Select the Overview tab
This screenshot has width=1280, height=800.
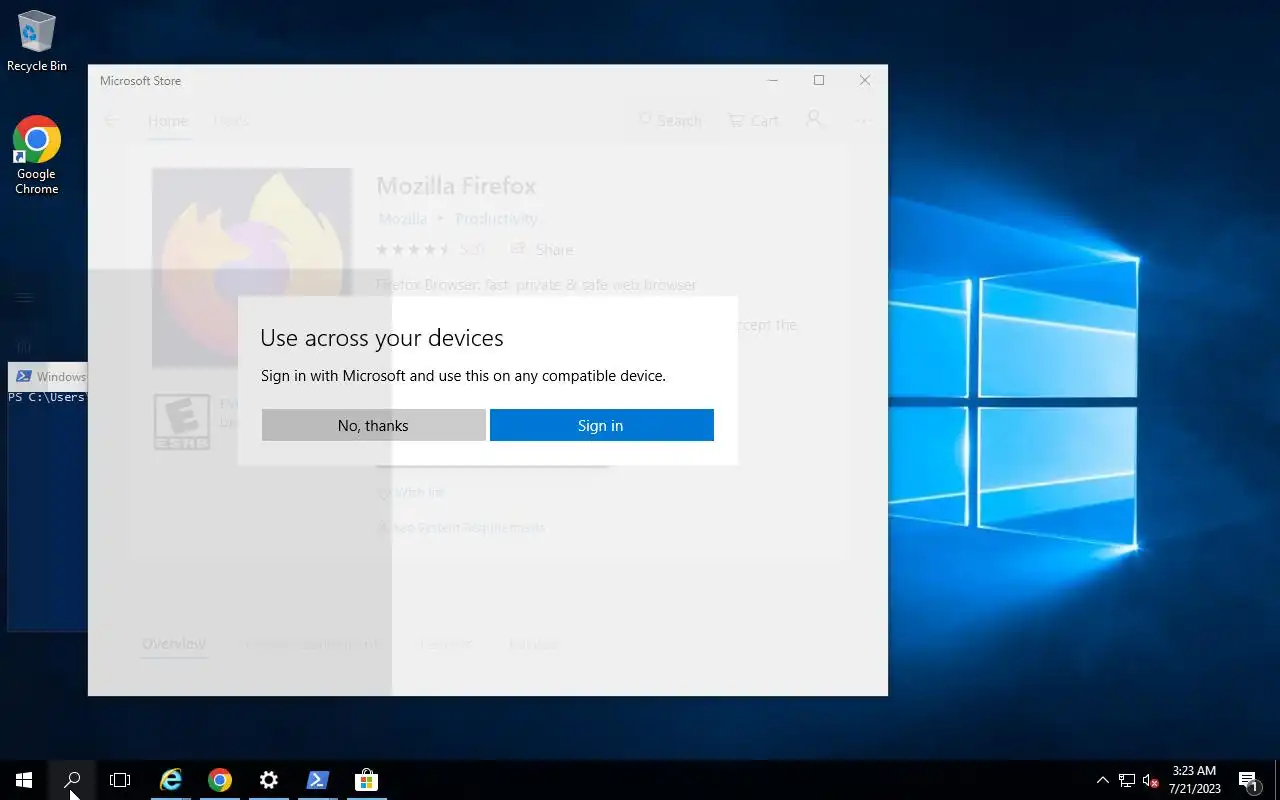coord(174,643)
